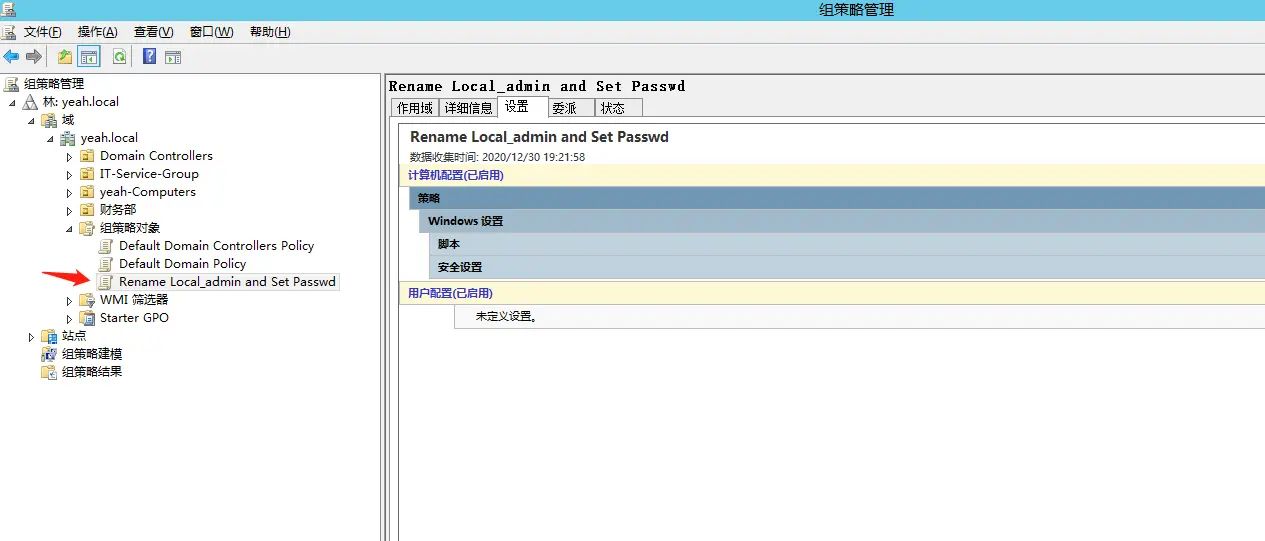Click the forest icon for 林: yeah.local
This screenshot has height=541, width=1265.
click(x=31, y=102)
